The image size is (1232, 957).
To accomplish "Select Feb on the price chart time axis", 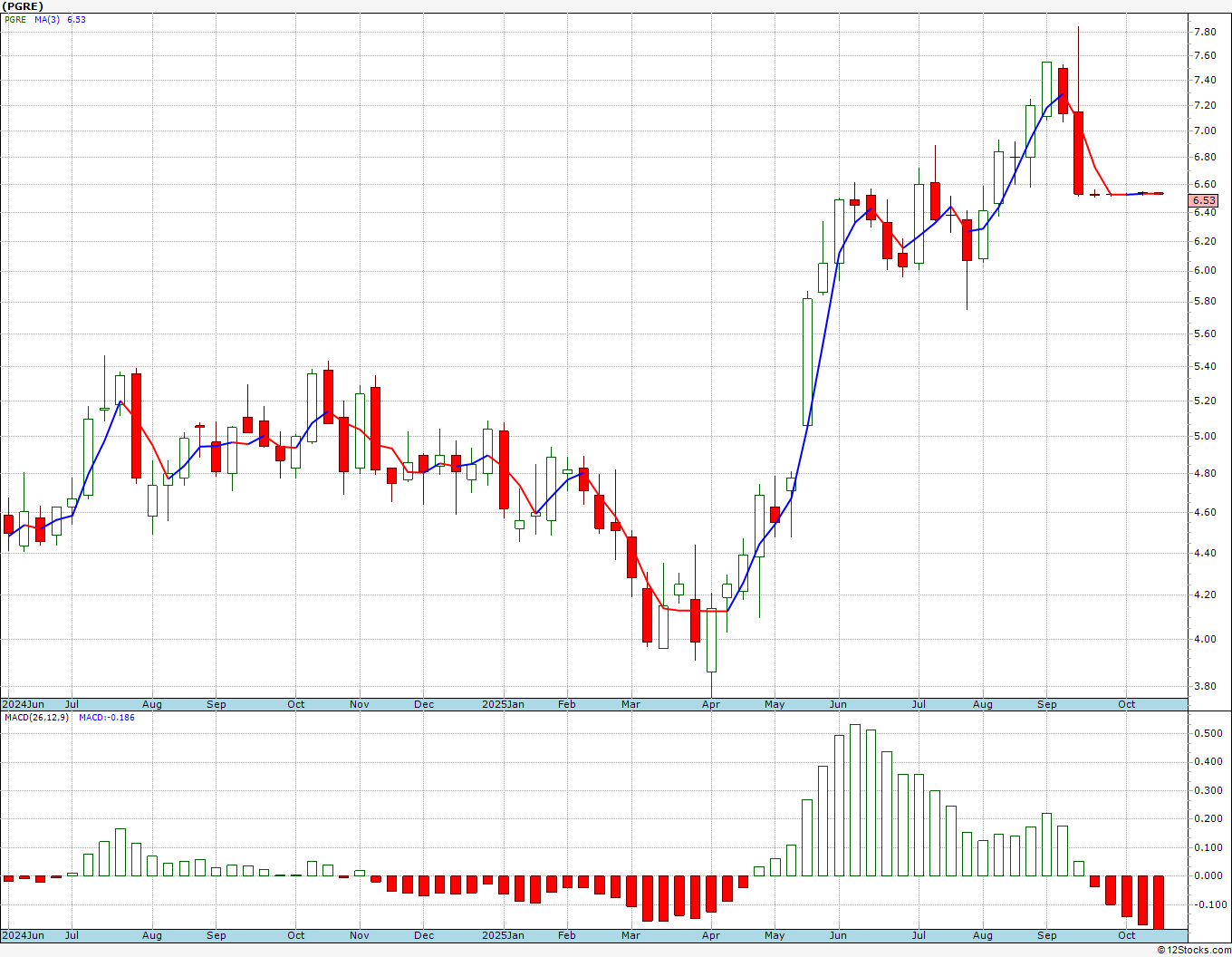I will tap(567, 704).
